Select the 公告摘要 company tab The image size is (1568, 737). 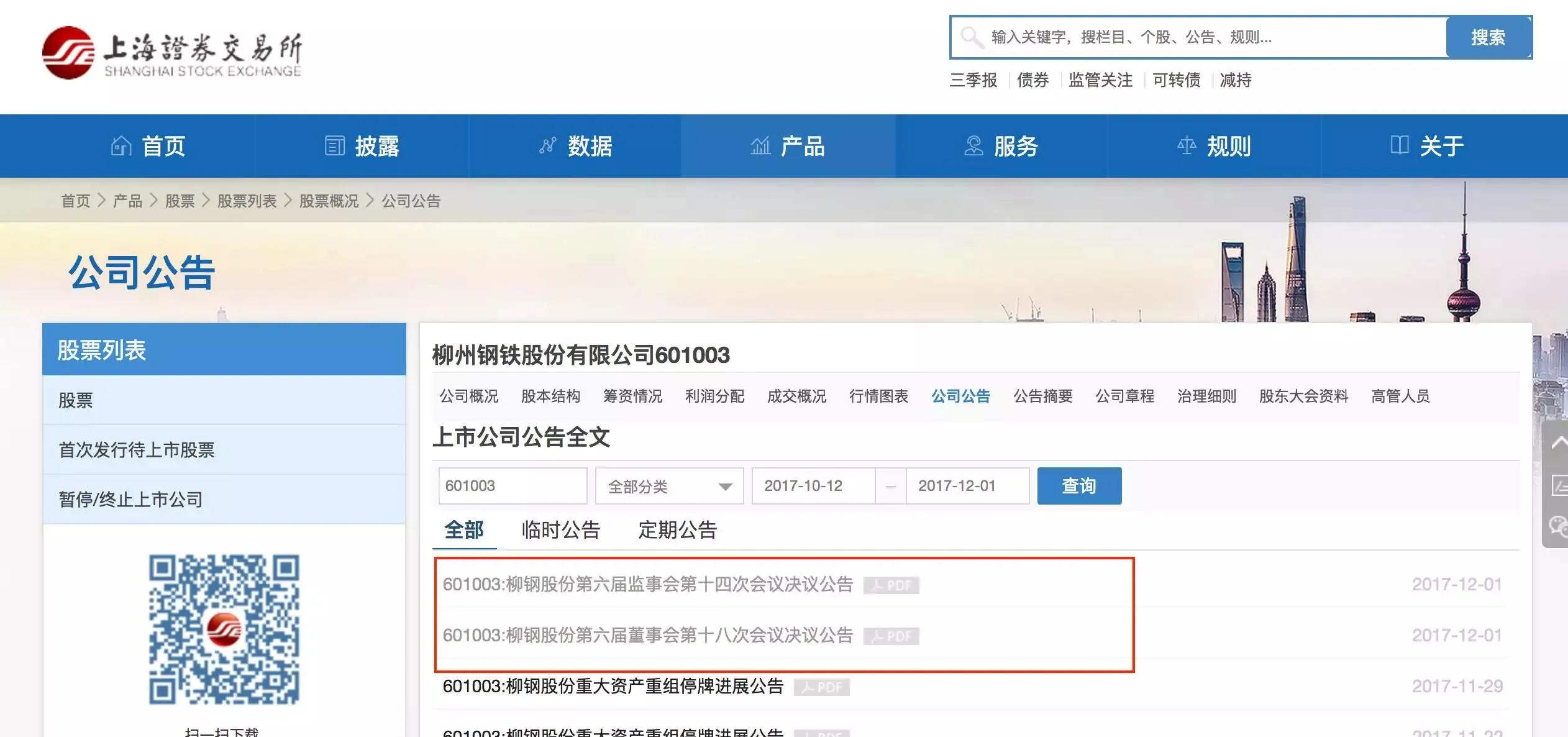pos(1042,396)
